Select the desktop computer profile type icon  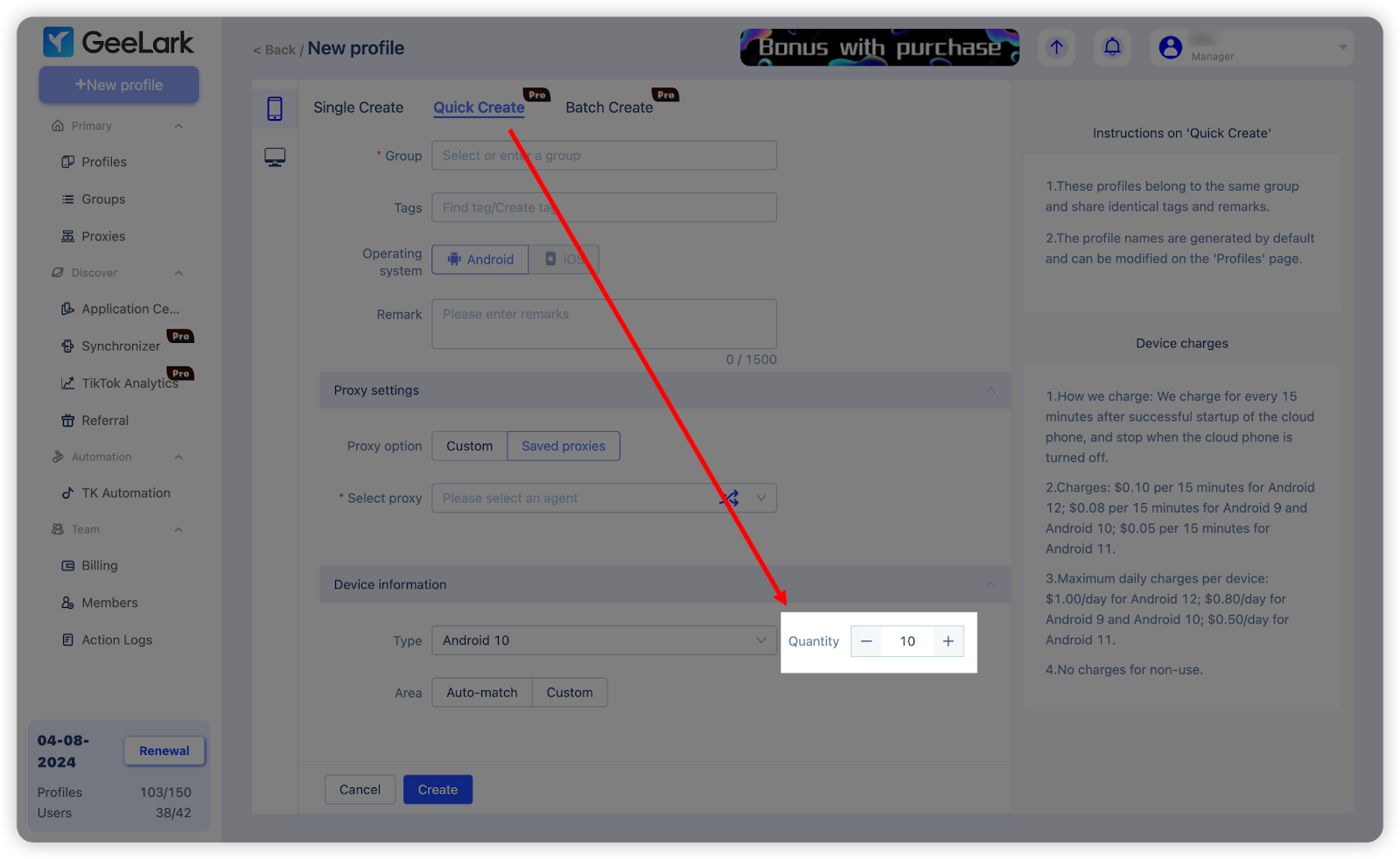[275, 157]
